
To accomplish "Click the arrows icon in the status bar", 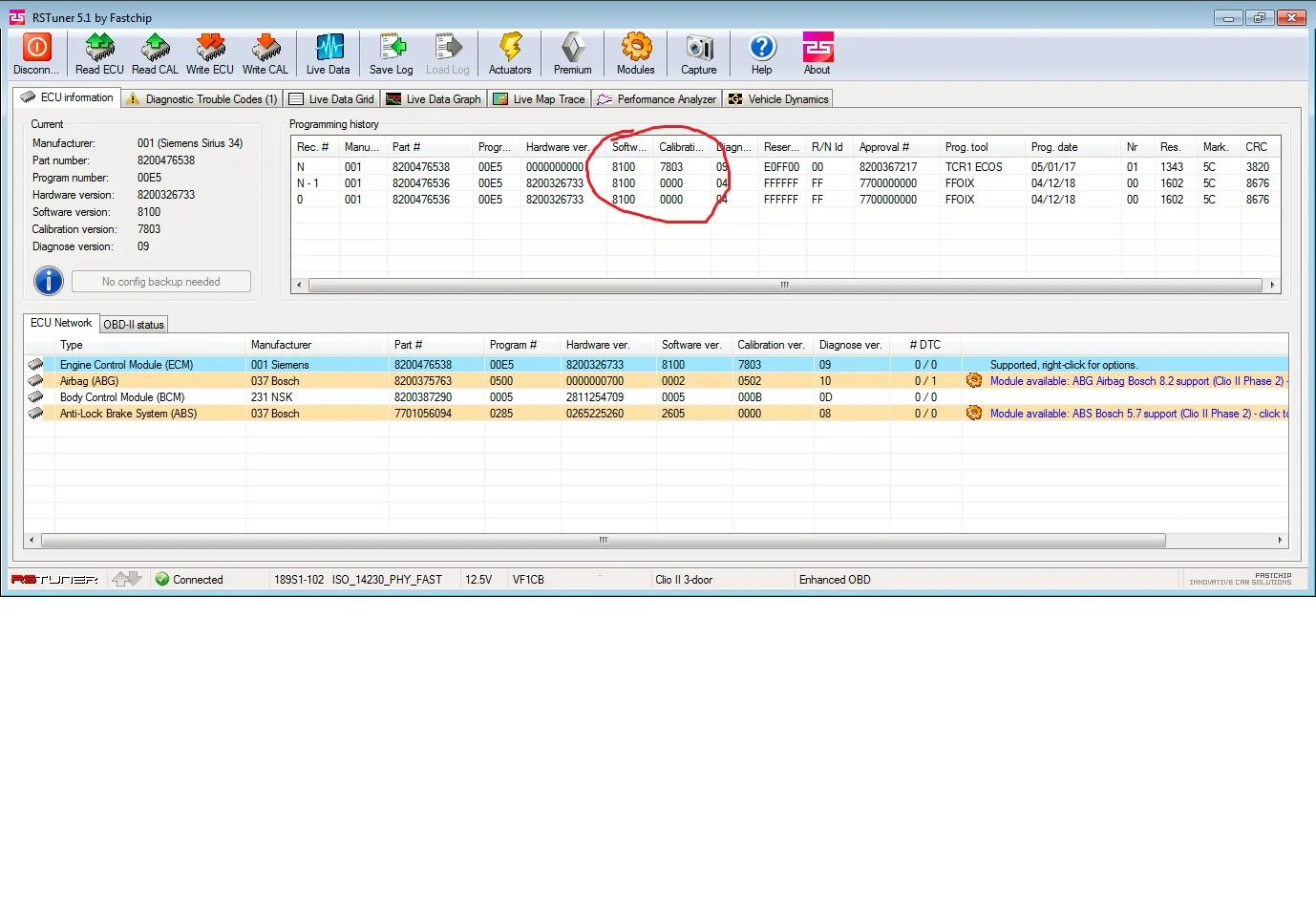I will [x=126, y=579].
